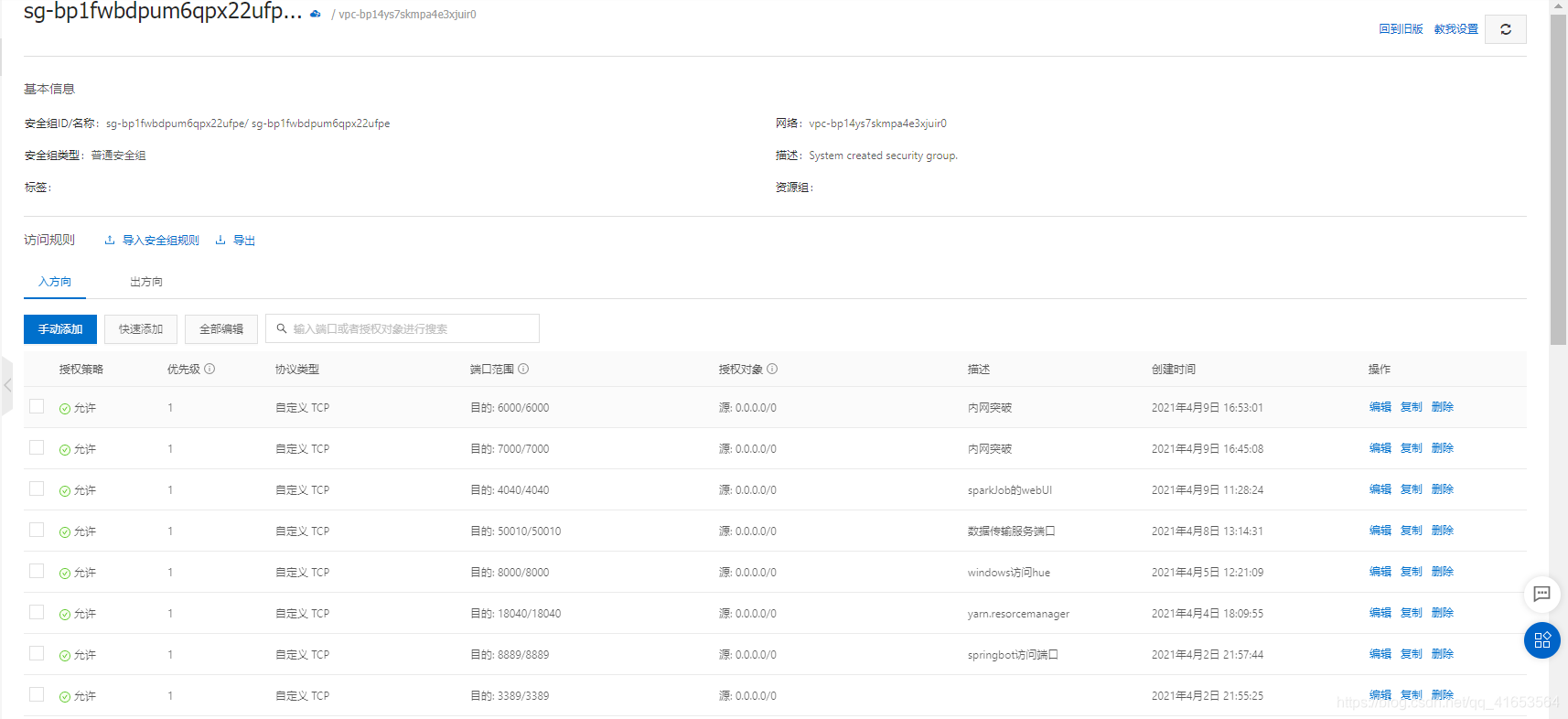
Task: Click the 教我设置 link
Action: [1456, 29]
